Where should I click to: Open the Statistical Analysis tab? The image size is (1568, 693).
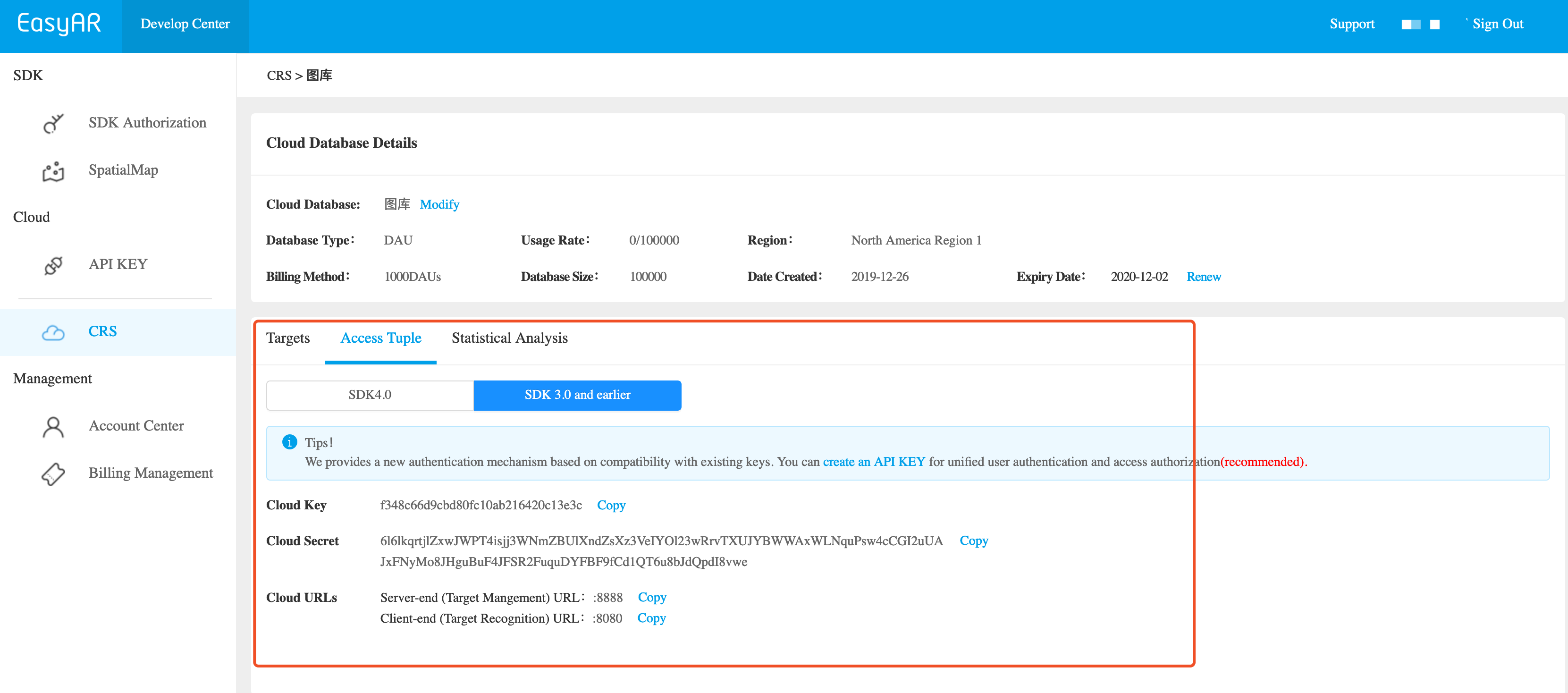tap(509, 338)
